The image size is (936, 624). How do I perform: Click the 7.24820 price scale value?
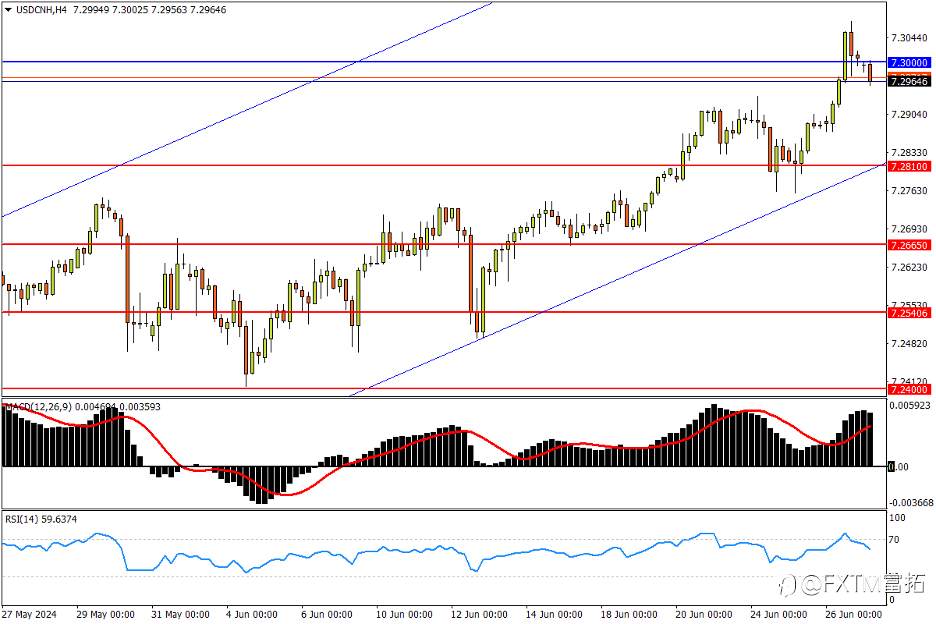tap(909, 344)
